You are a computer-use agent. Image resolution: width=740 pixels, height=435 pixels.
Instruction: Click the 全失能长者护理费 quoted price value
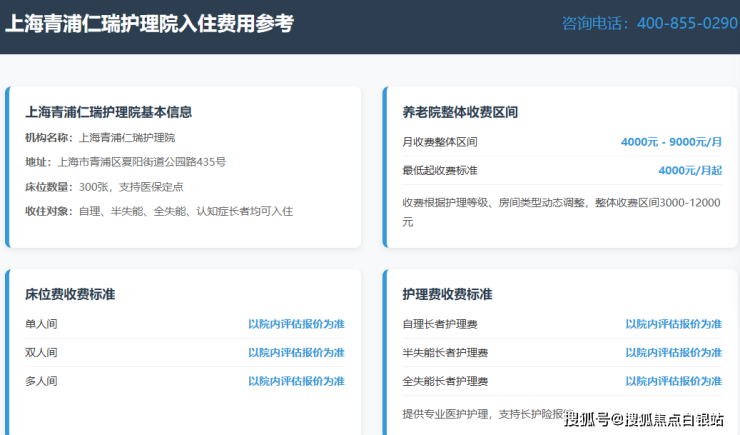(x=673, y=381)
